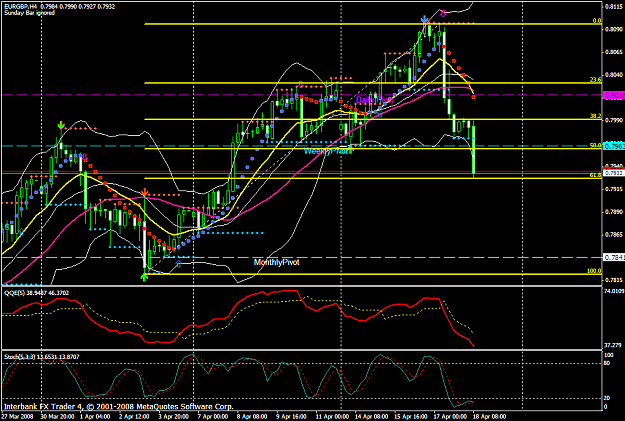This screenshot has height=421, width=625.
Task: Click the 61.8 Fibonacci level label
Action: 596,175
